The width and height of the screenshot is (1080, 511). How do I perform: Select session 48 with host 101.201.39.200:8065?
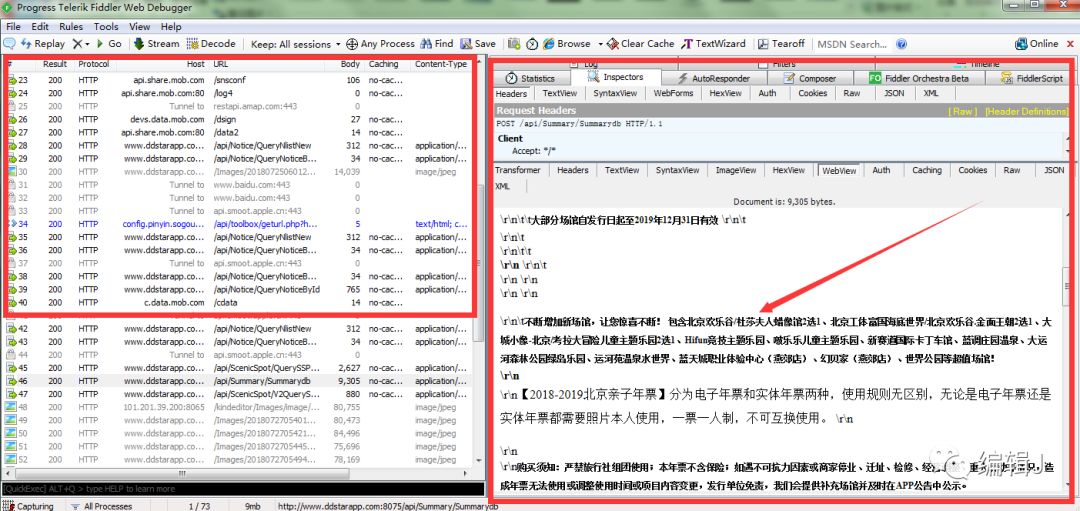(238, 407)
